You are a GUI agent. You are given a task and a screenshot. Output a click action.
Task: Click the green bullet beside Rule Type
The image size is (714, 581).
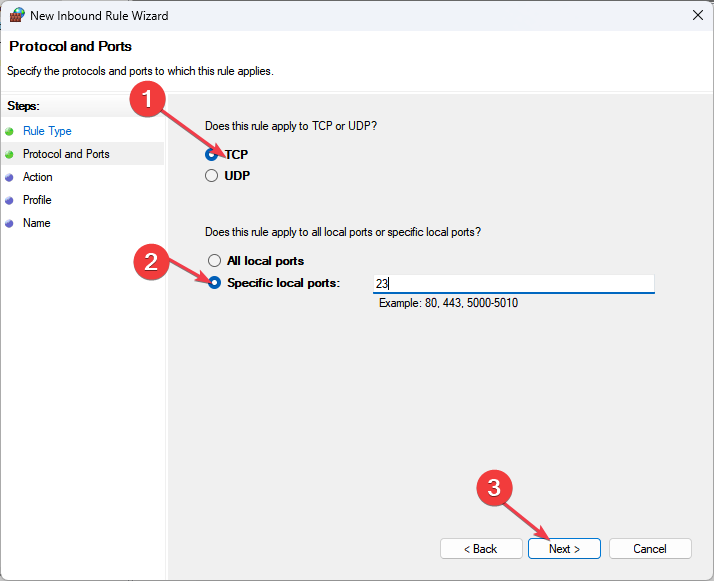pos(9,132)
